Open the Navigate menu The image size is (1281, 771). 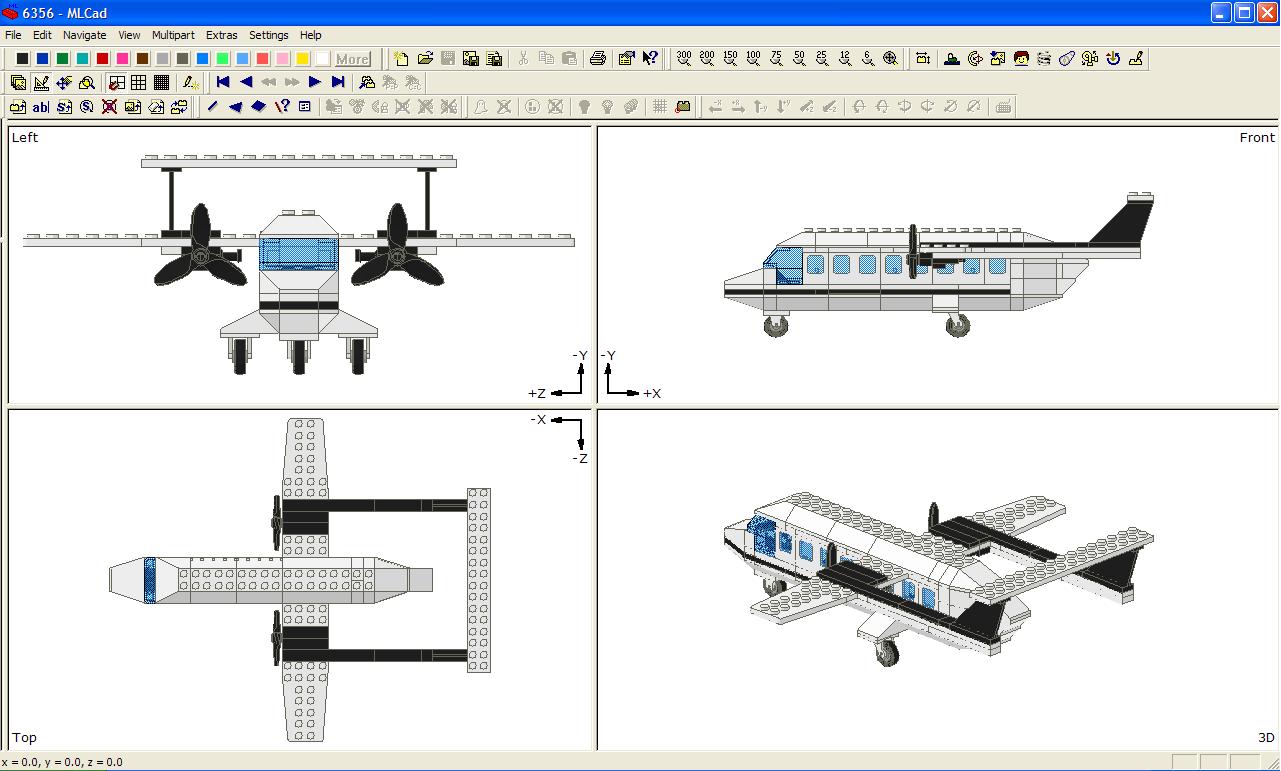point(85,35)
